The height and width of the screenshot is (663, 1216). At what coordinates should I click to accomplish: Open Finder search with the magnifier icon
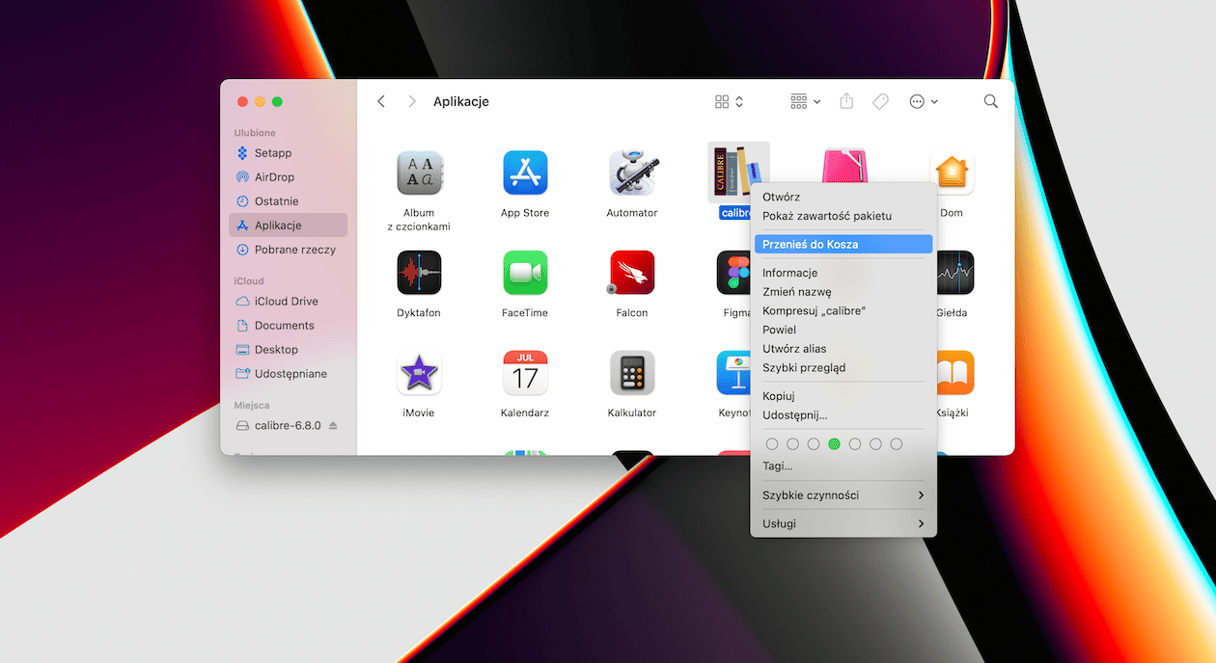click(991, 102)
